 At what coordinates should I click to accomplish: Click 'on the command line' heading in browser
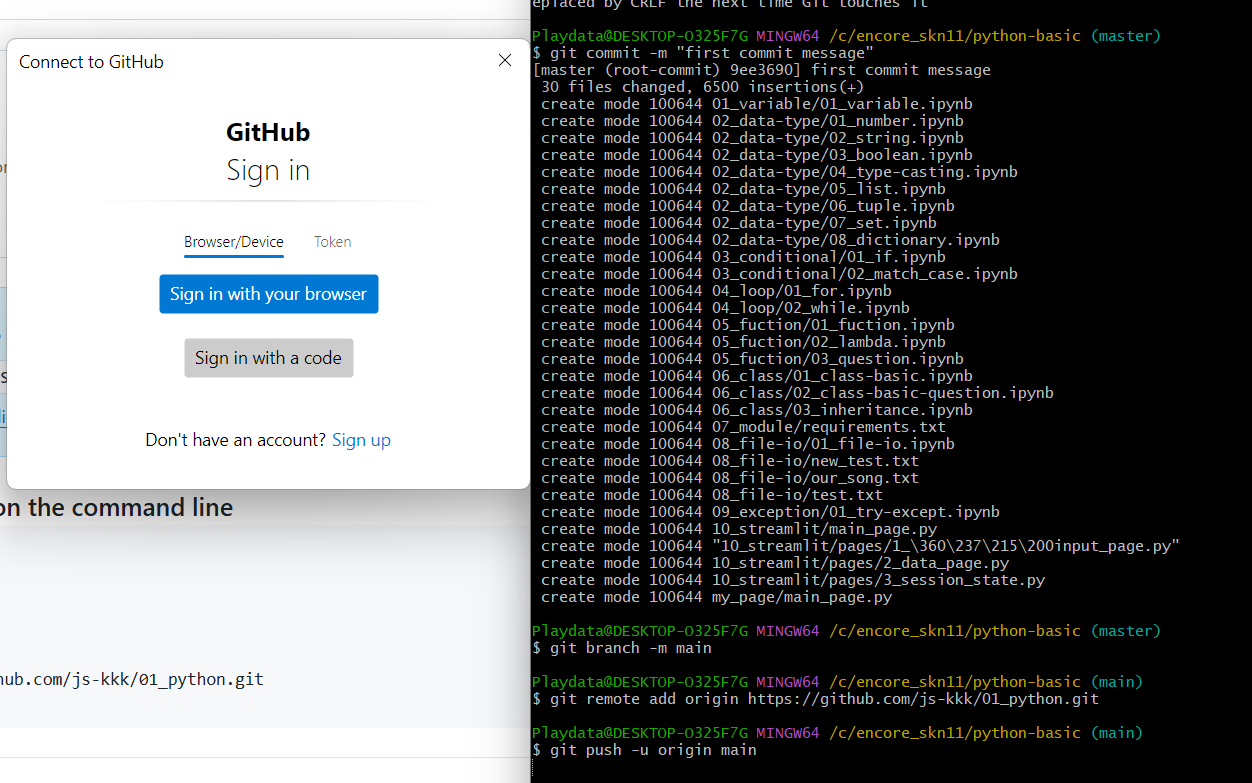click(117, 508)
